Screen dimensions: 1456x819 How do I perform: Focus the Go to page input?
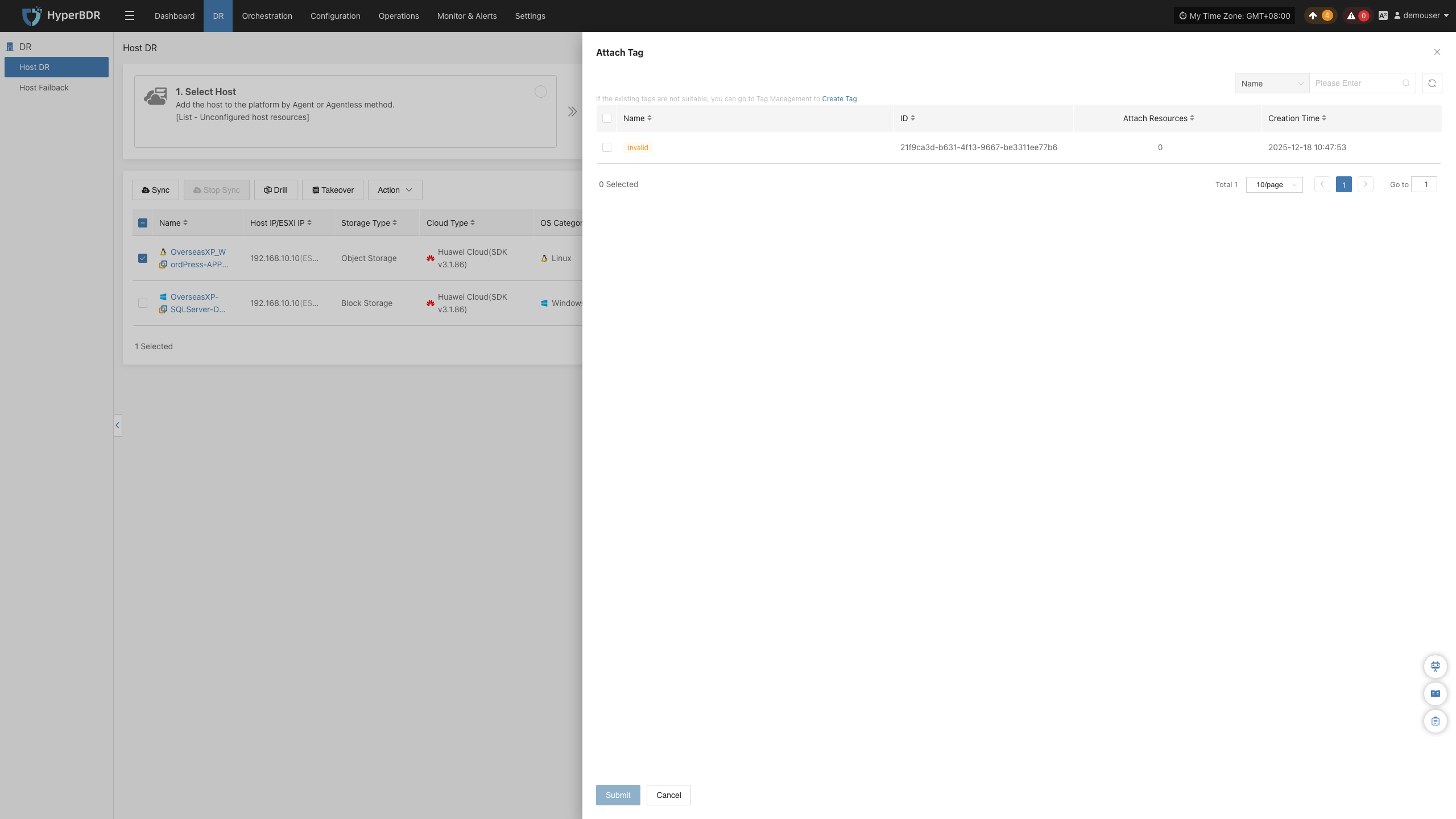click(1424, 184)
